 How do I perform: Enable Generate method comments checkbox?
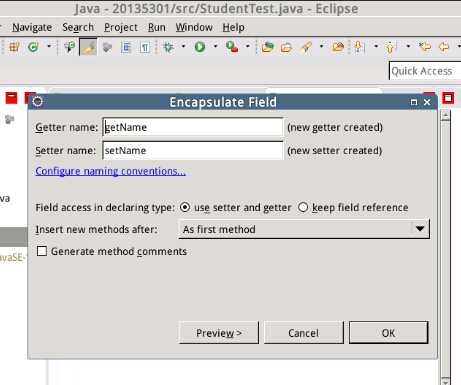tap(42, 251)
